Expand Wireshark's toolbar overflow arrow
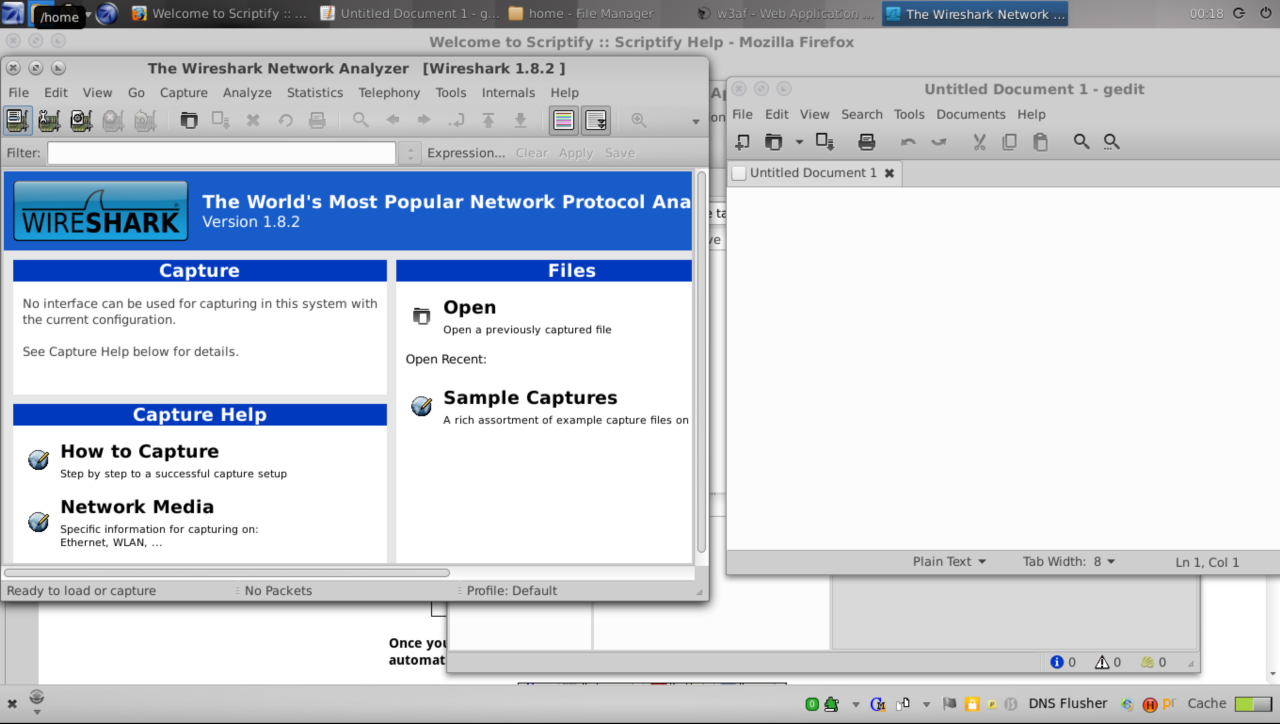This screenshot has width=1280, height=724. click(696, 122)
